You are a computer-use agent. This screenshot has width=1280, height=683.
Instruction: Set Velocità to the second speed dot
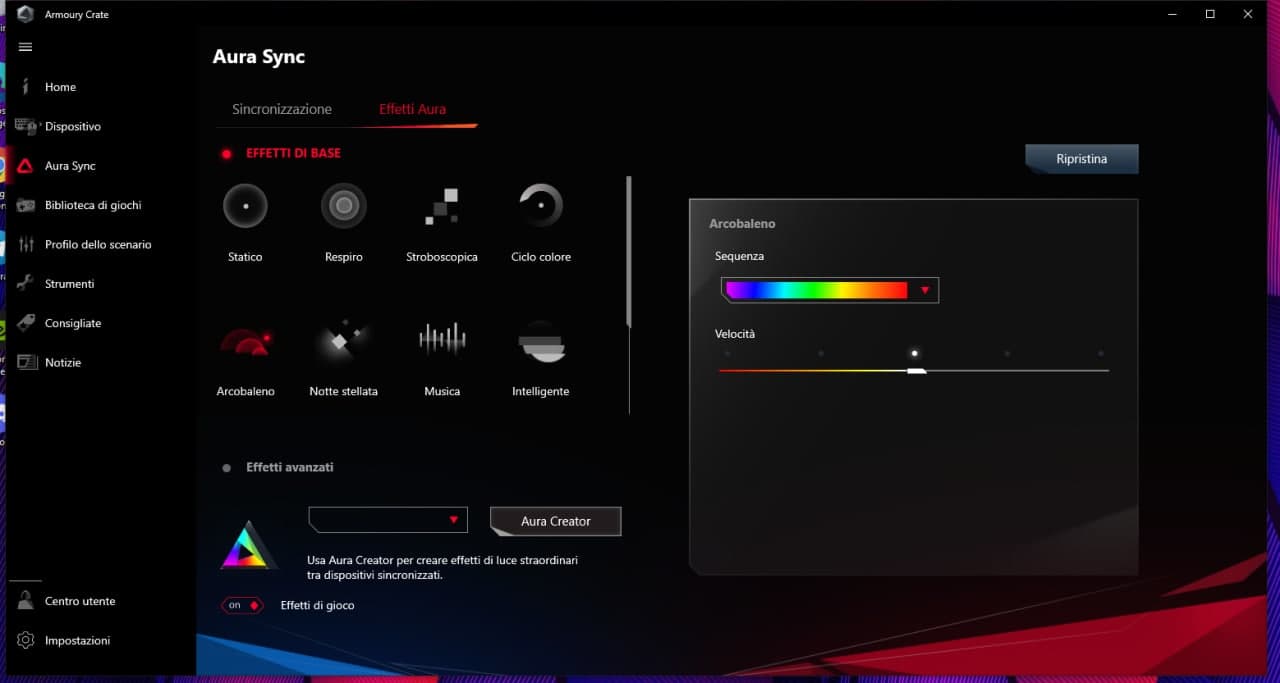(821, 353)
